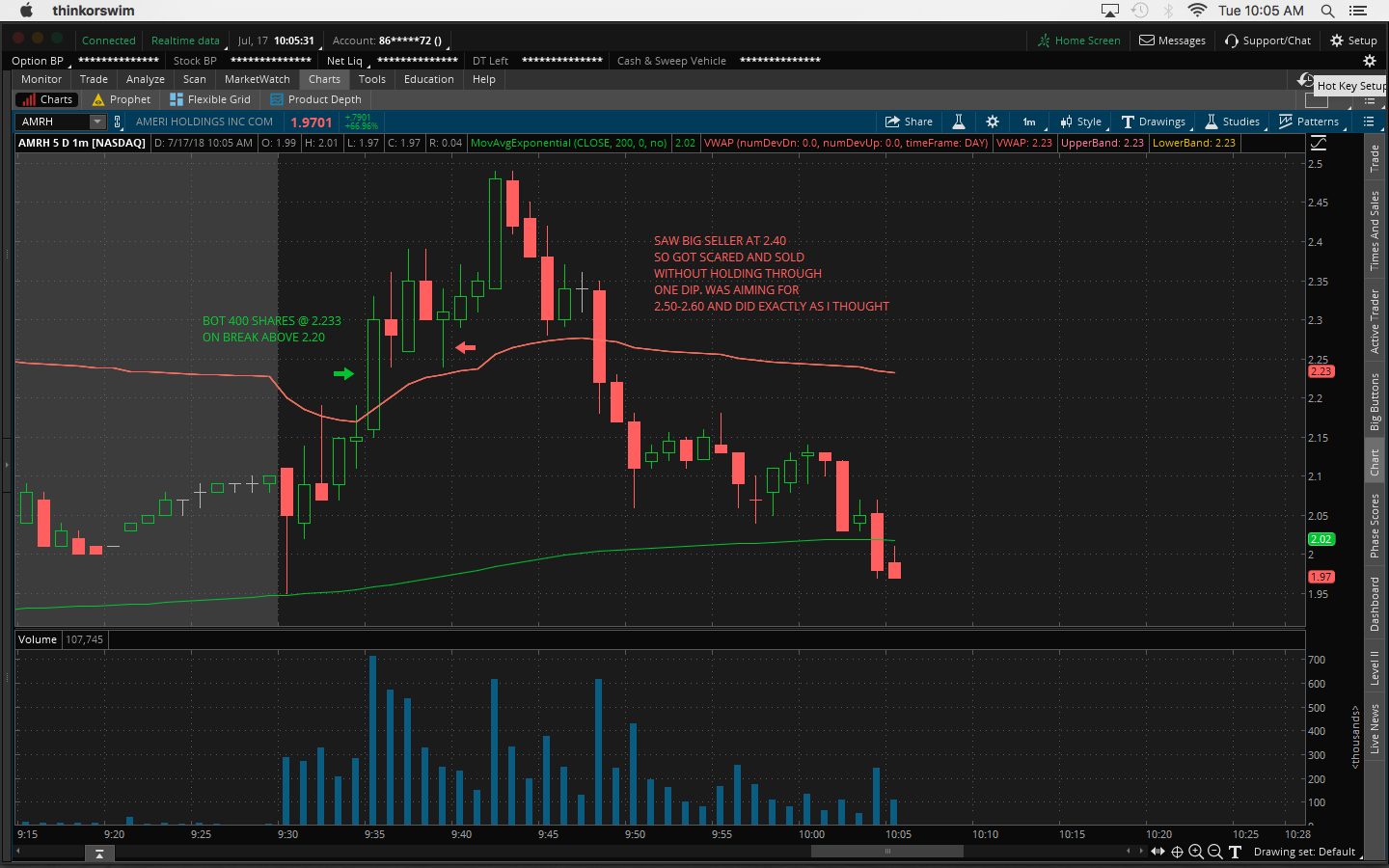Share the chart via Share button
This screenshot has width=1389, height=868.
909,122
